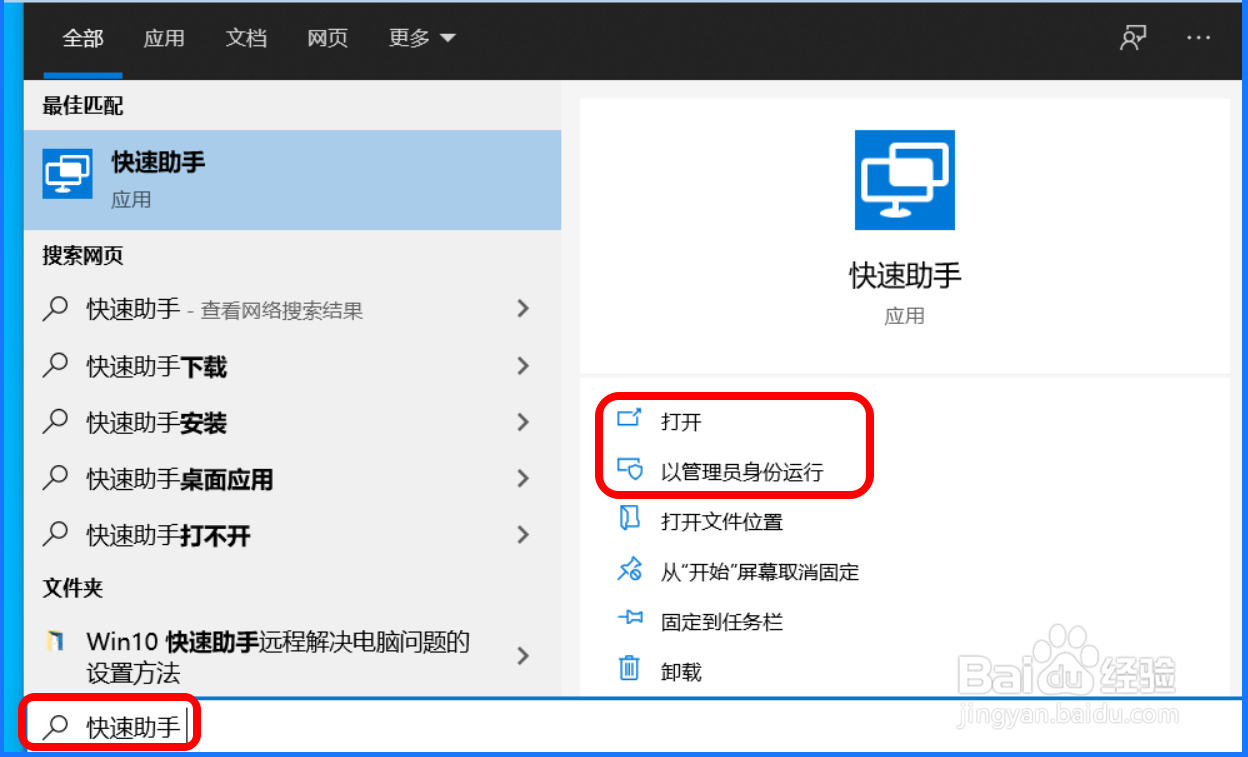Switch to the 应用 tab
The height and width of the screenshot is (757, 1248).
pyautogui.click(x=164, y=37)
